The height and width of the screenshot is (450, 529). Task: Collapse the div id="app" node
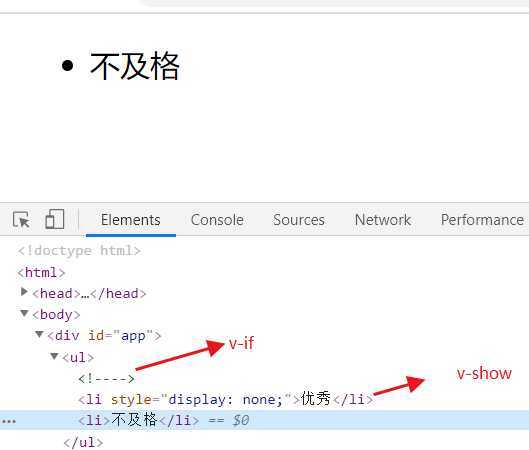(x=39, y=334)
